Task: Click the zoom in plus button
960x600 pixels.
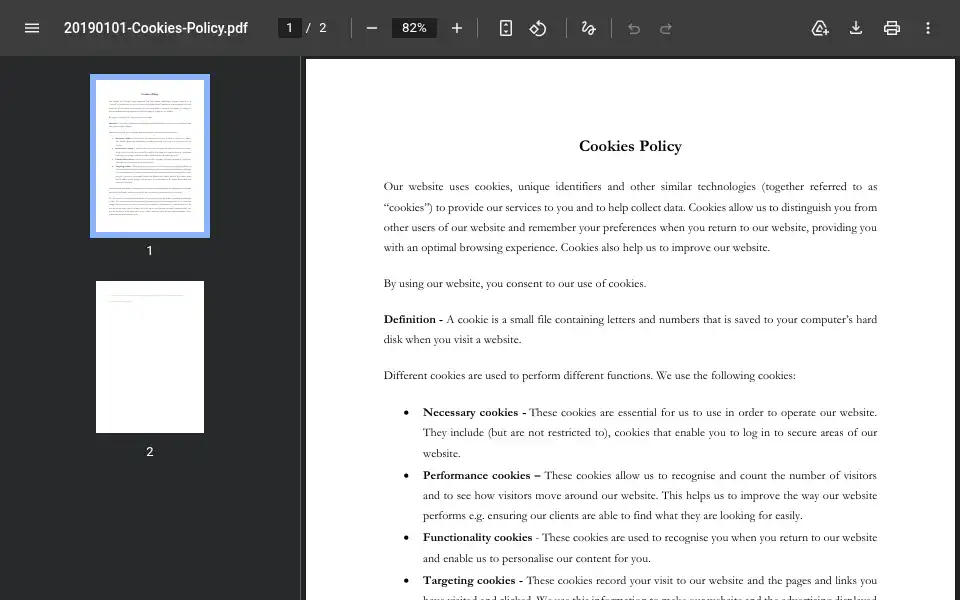Action: tap(457, 28)
